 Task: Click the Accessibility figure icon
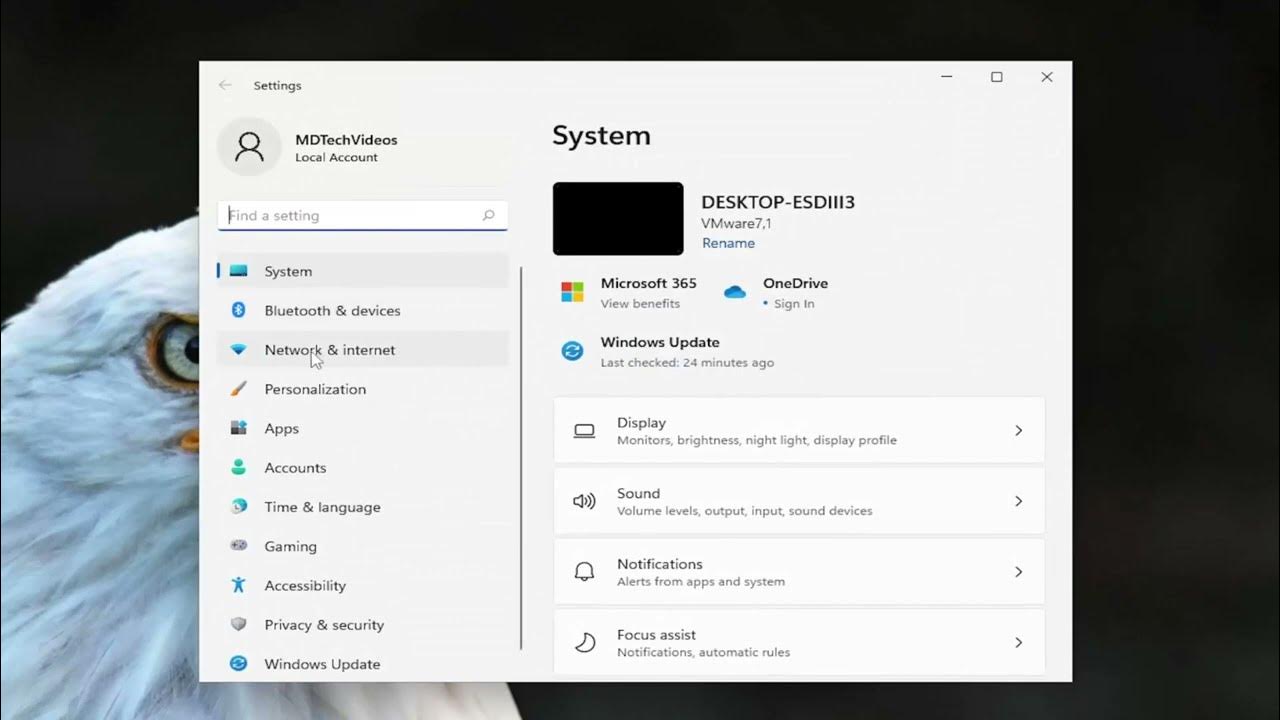[238, 585]
